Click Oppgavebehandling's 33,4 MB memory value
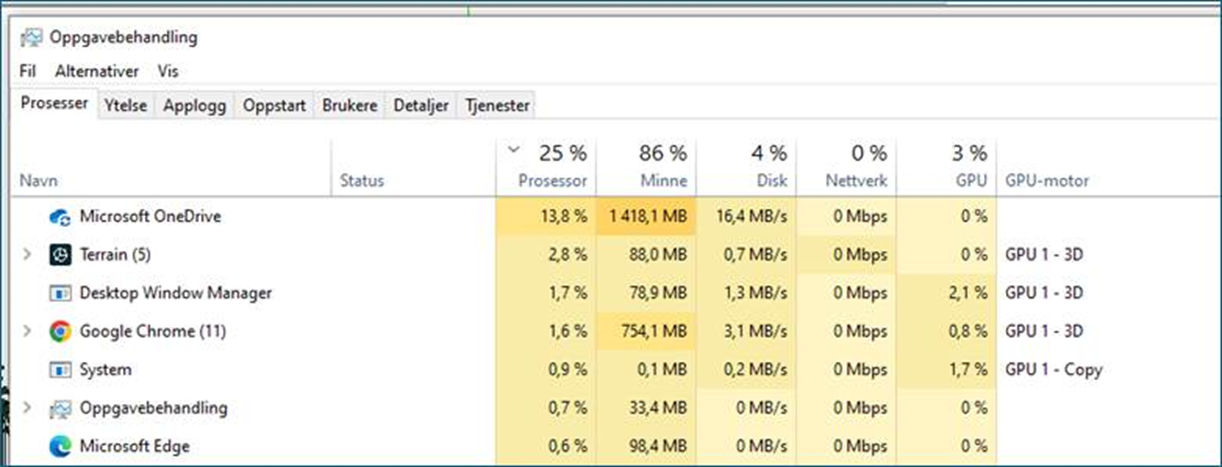Viewport: 1222px width, 467px height. [x=659, y=408]
